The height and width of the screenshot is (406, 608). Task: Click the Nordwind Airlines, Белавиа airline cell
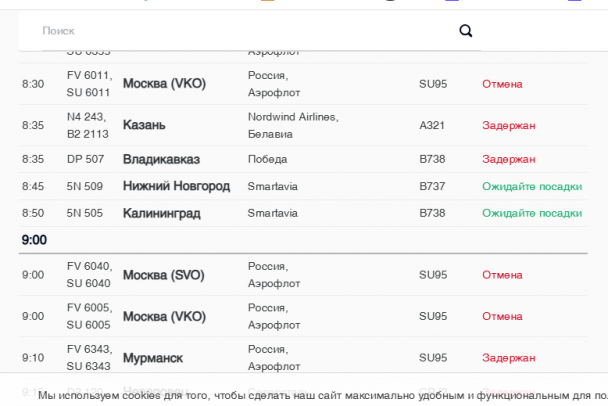pyautogui.click(x=293, y=125)
